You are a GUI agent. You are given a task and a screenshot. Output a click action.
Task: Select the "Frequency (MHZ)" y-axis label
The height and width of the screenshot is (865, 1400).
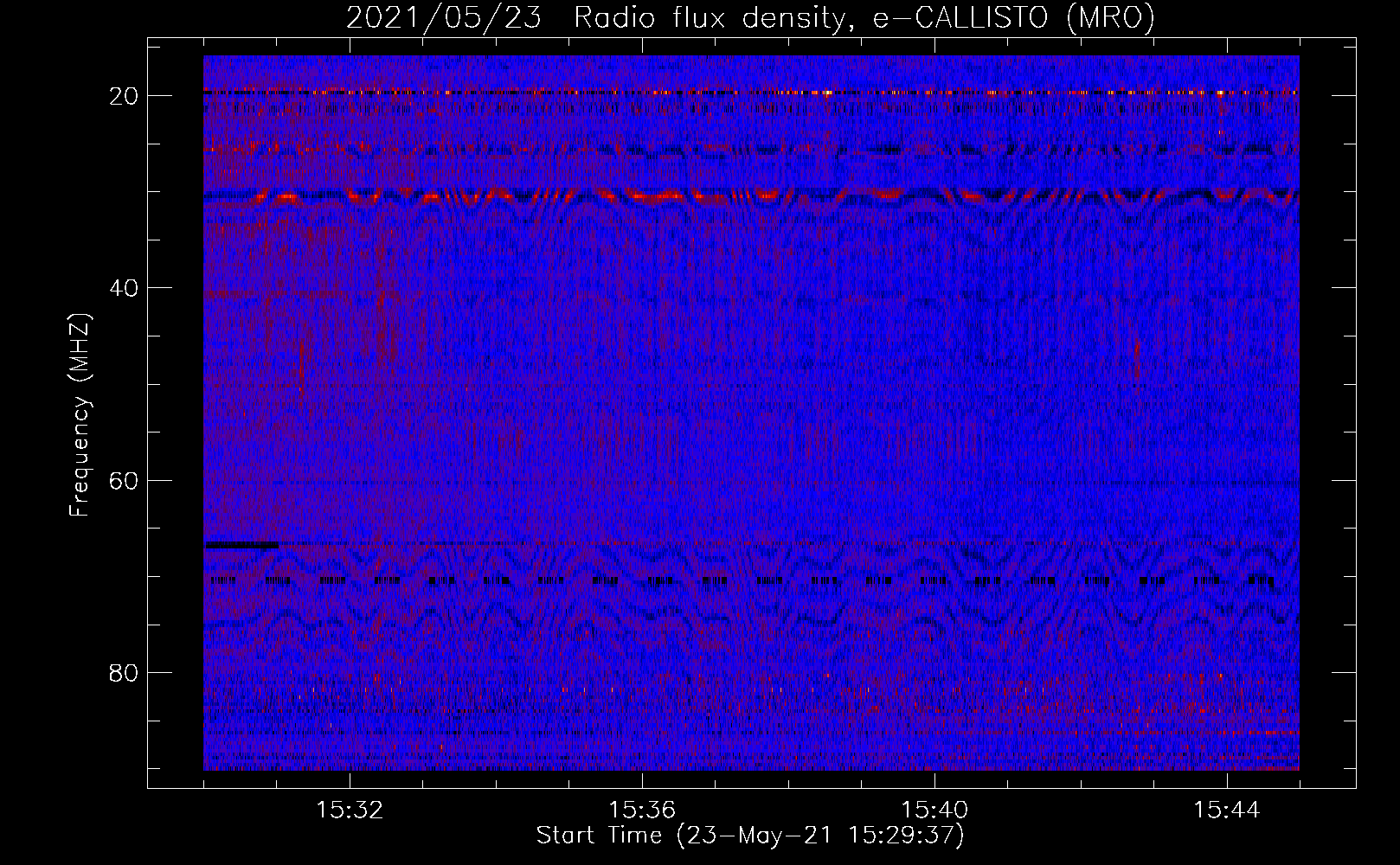(x=80, y=415)
